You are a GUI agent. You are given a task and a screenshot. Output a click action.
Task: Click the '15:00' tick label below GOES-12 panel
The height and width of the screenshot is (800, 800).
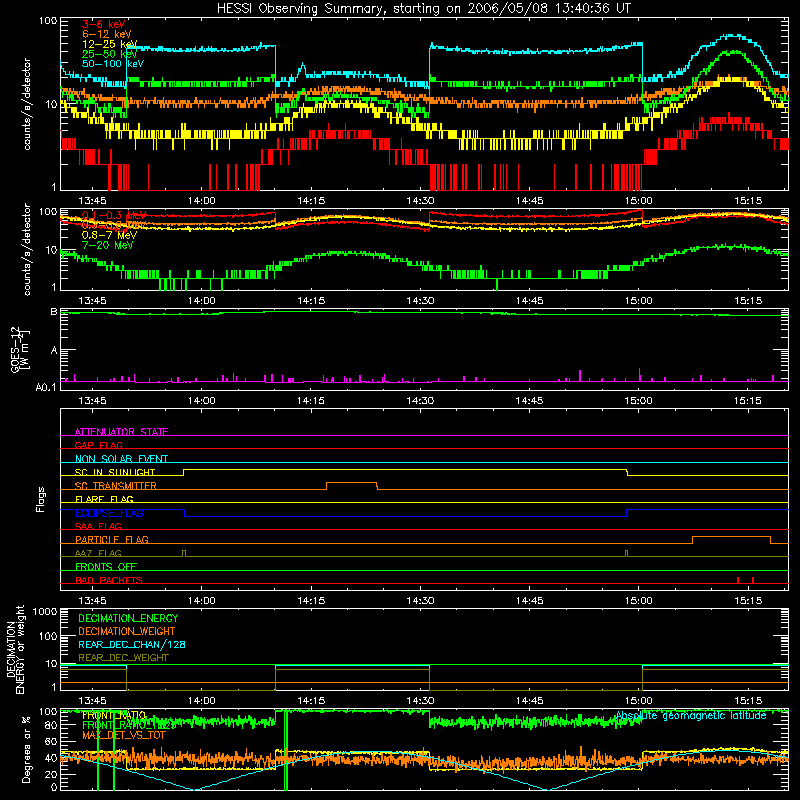[x=638, y=400]
